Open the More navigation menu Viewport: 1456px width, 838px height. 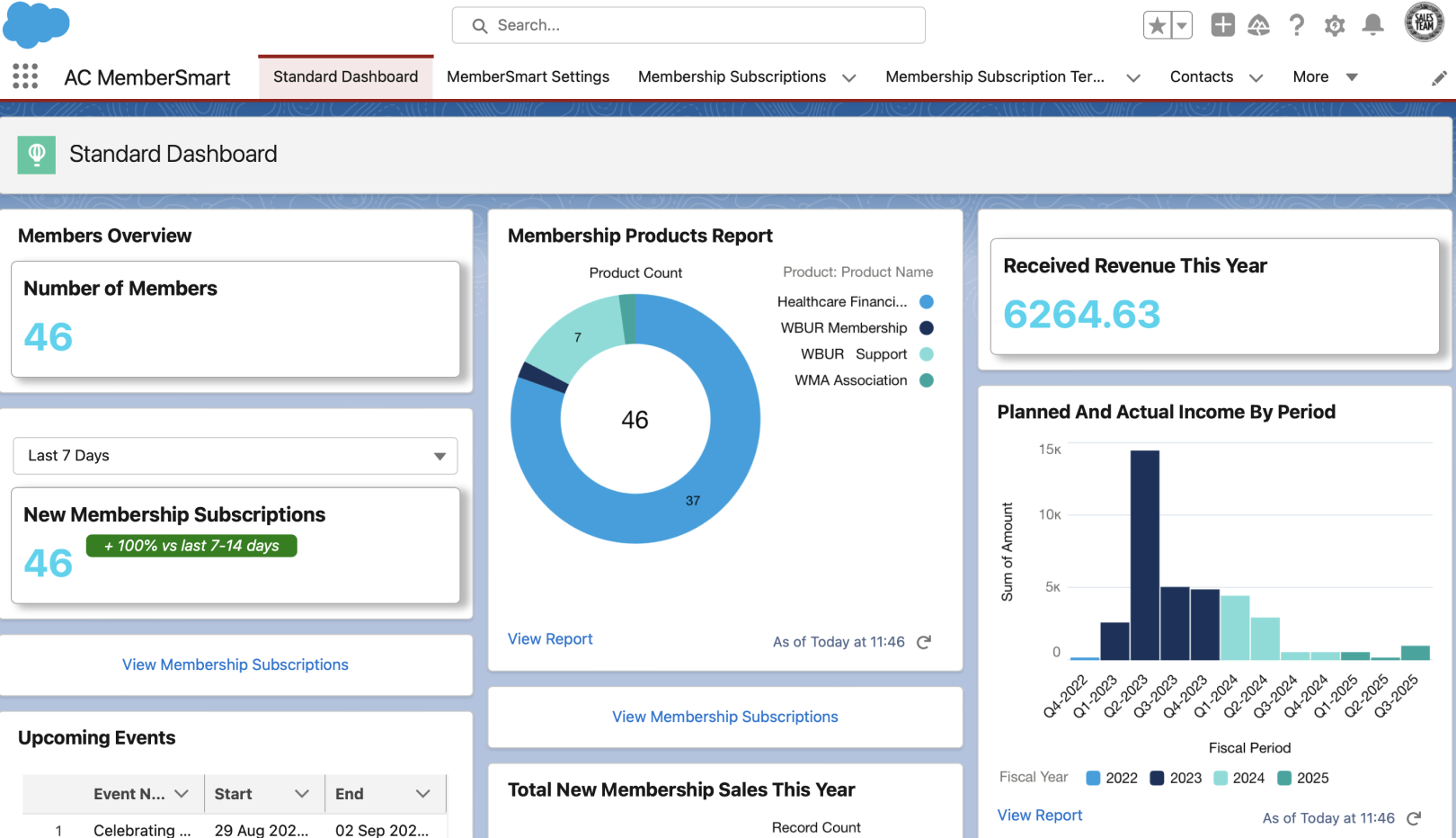pyautogui.click(x=1325, y=77)
